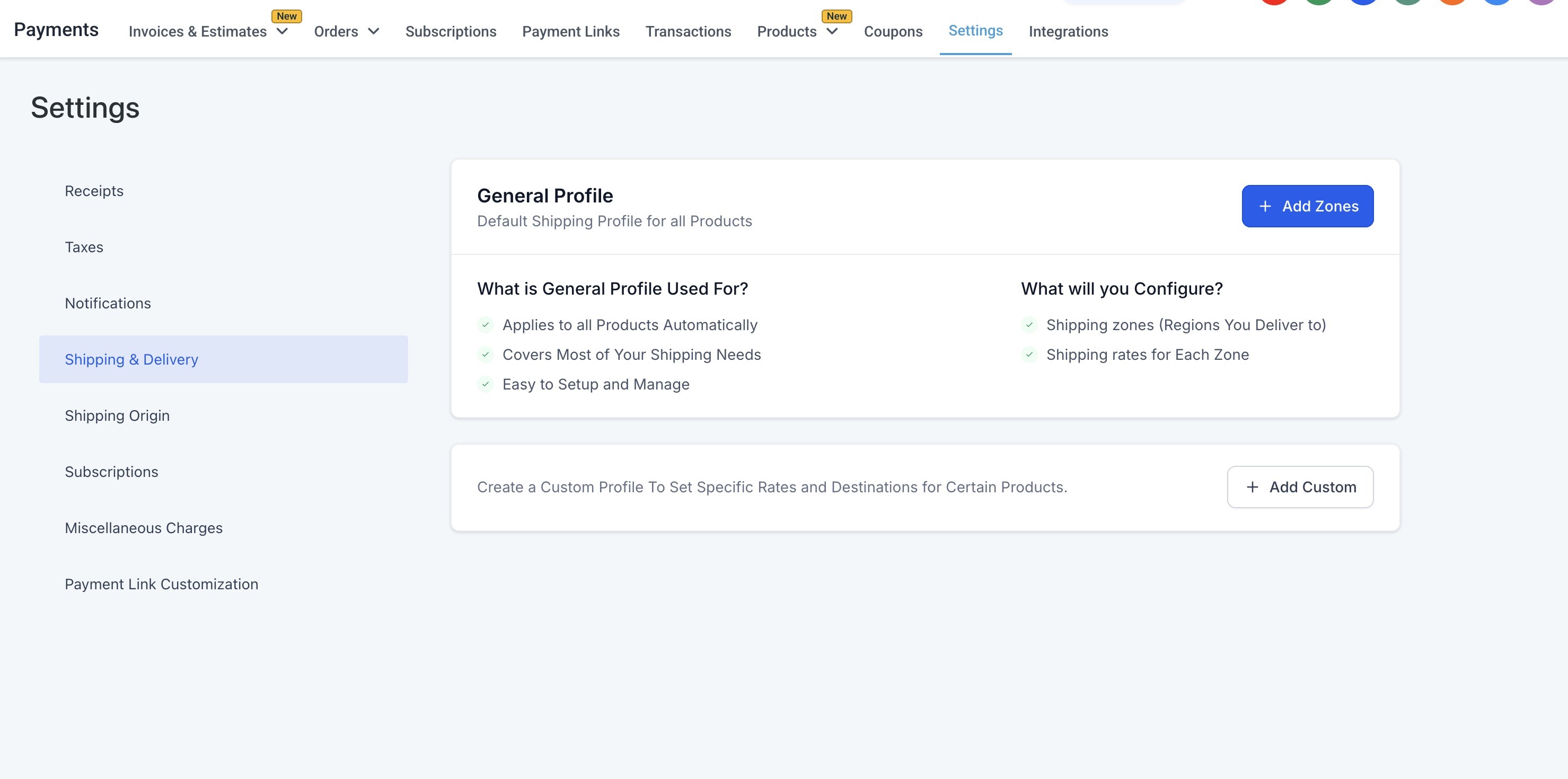Open the Integrations tab
This screenshot has width=1568, height=779.
click(x=1068, y=32)
